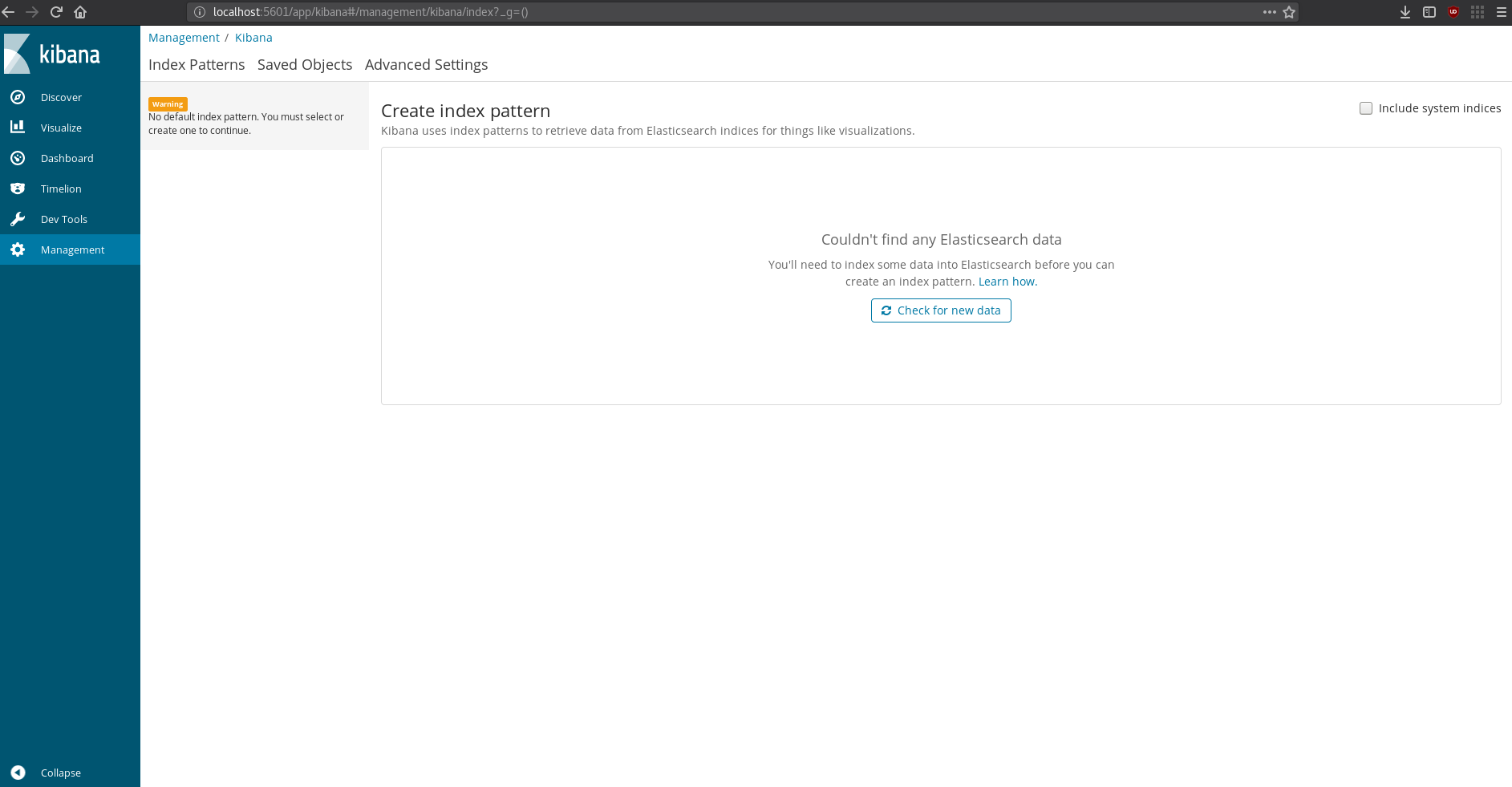The height and width of the screenshot is (787, 1512).
Task: Open Management breadcrumb link
Action: coord(184,38)
